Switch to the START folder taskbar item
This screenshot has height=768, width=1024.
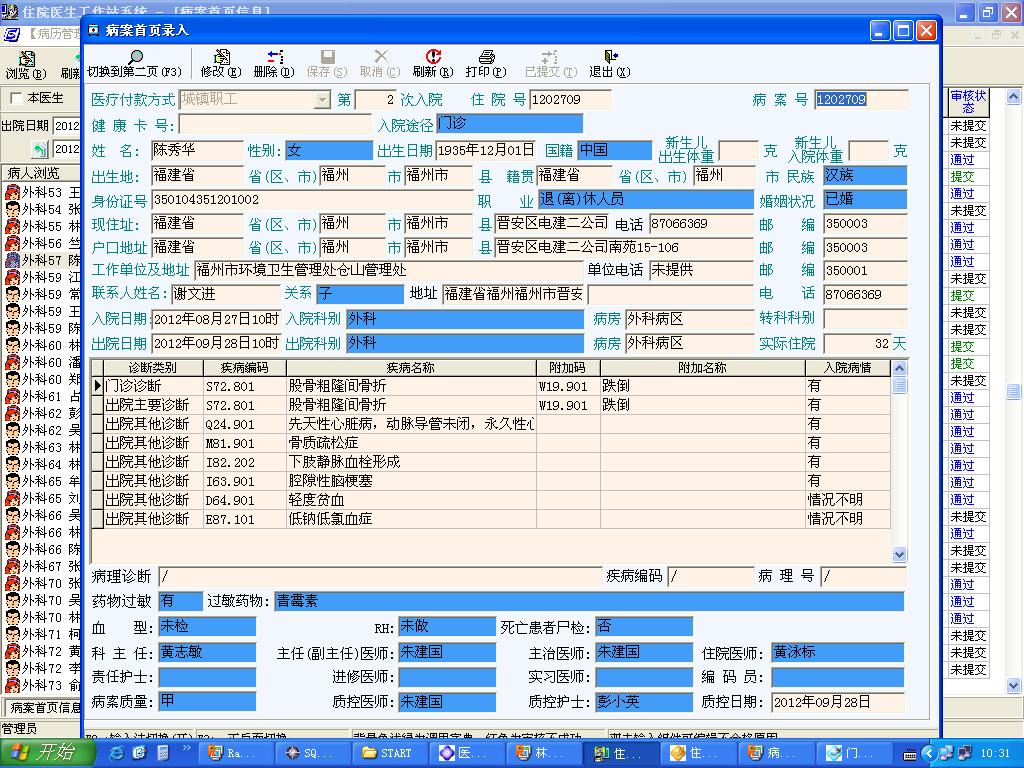click(389, 753)
